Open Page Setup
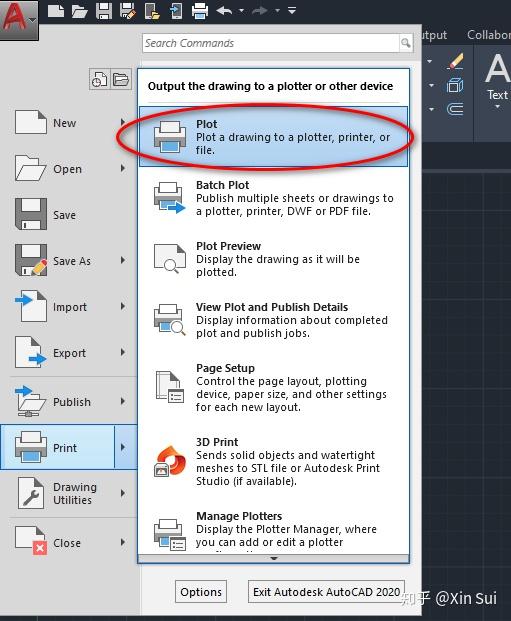The height and width of the screenshot is (621, 511). (x=273, y=387)
